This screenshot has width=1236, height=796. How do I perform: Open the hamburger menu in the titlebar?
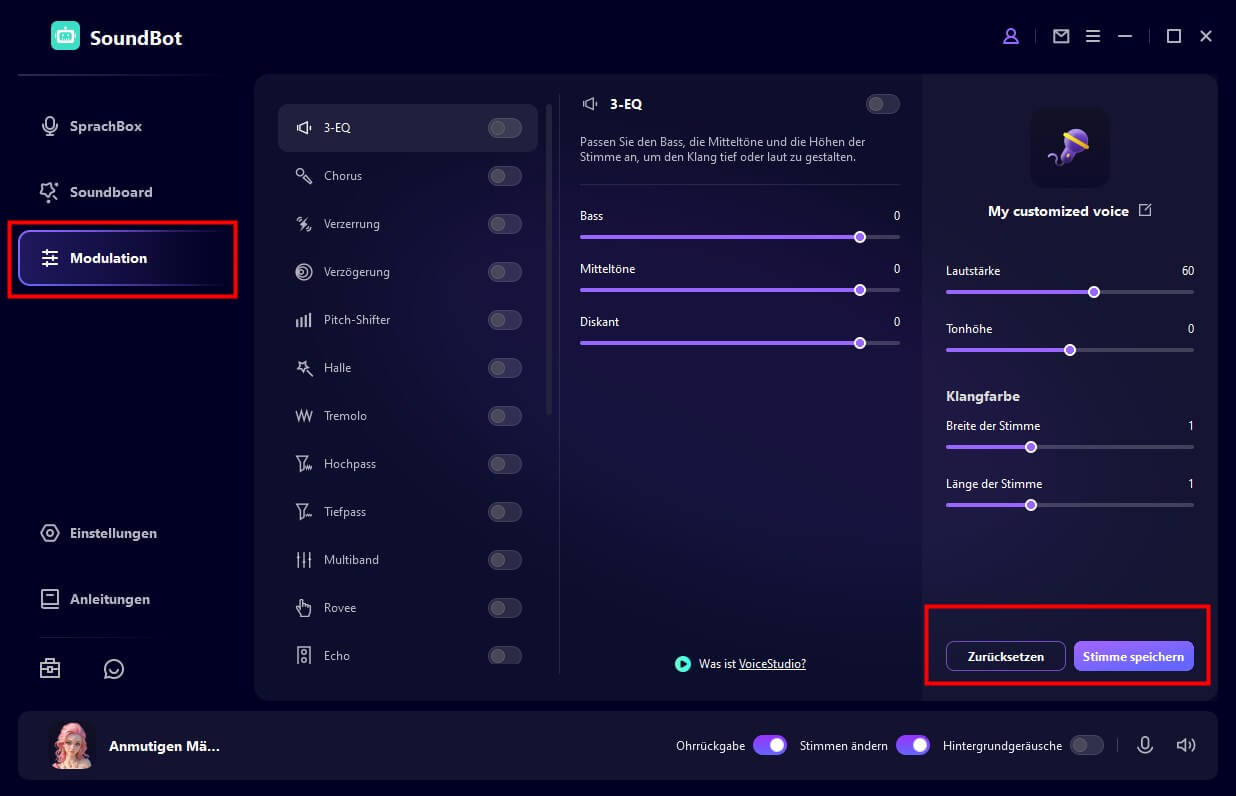(1093, 36)
